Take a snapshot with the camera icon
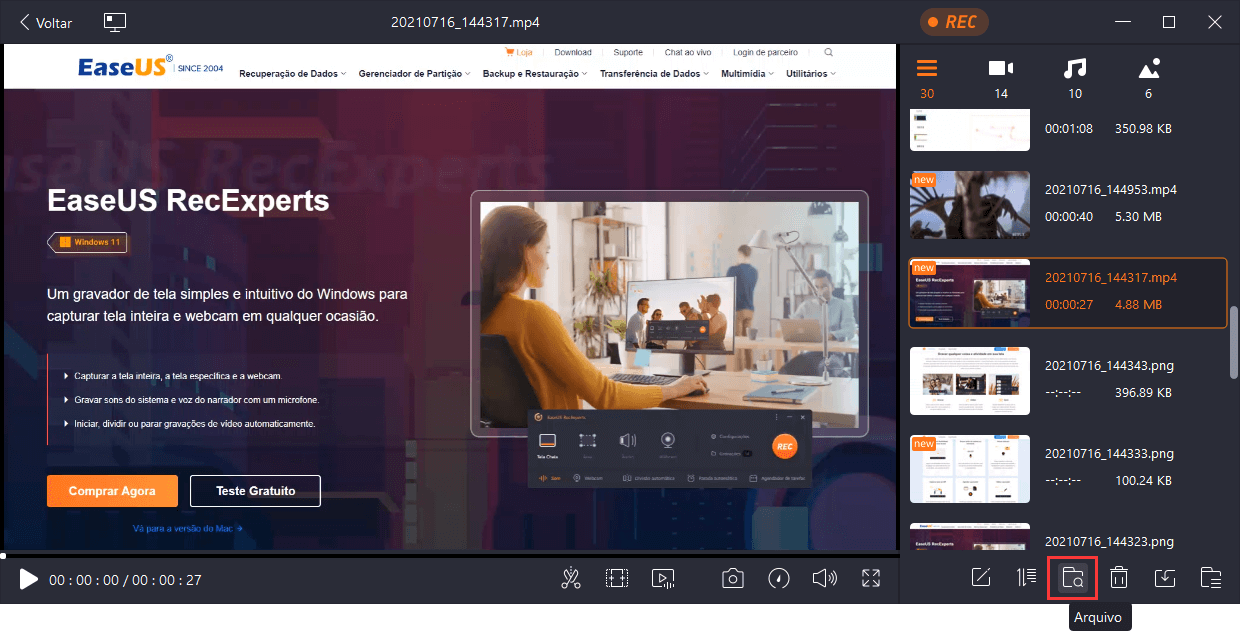 coord(733,578)
